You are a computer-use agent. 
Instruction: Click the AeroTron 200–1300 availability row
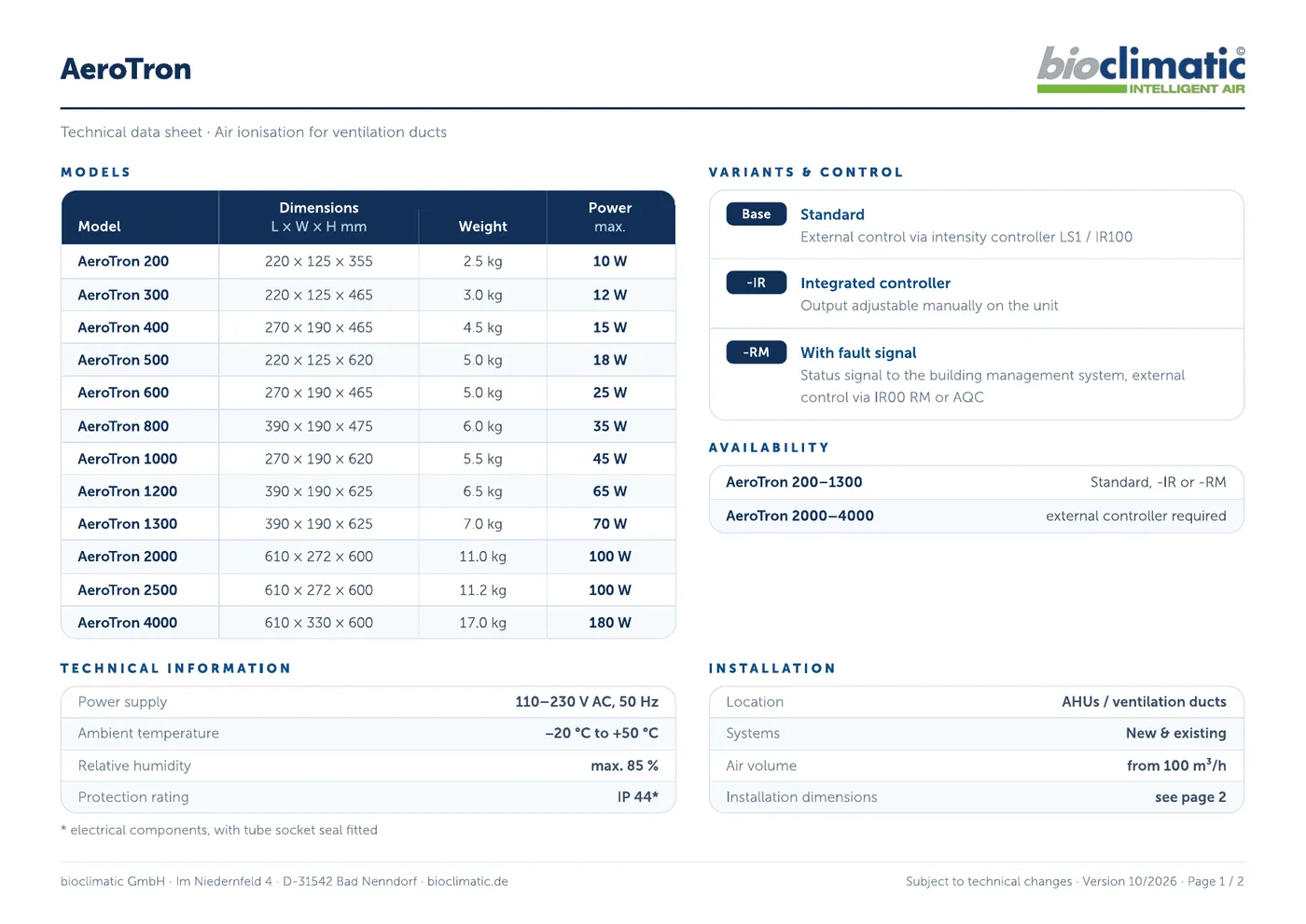coord(976,482)
